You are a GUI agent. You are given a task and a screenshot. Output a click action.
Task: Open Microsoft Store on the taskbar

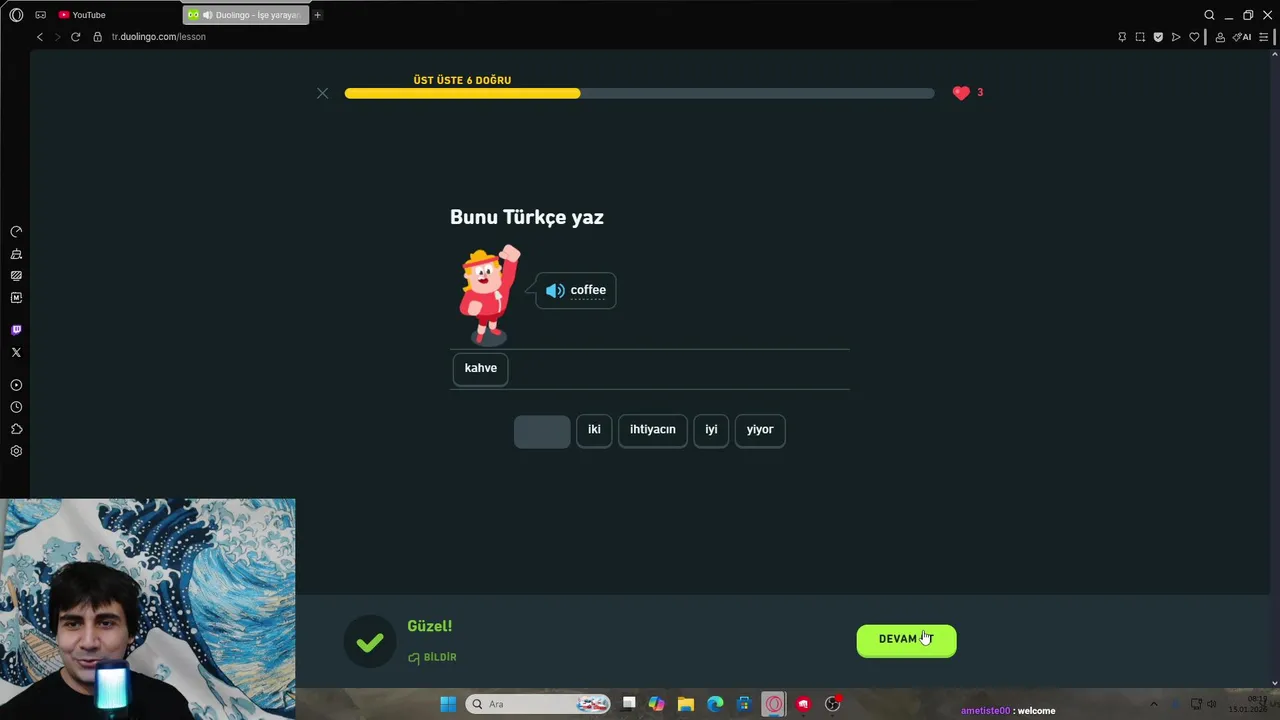point(744,704)
